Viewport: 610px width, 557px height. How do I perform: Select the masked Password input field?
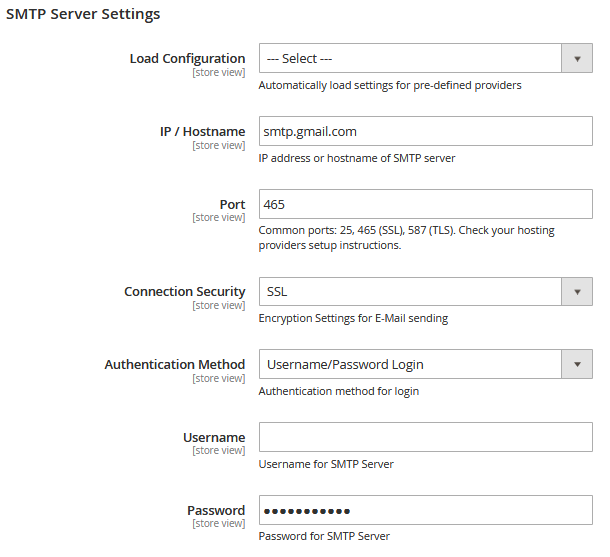click(x=425, y=510)
